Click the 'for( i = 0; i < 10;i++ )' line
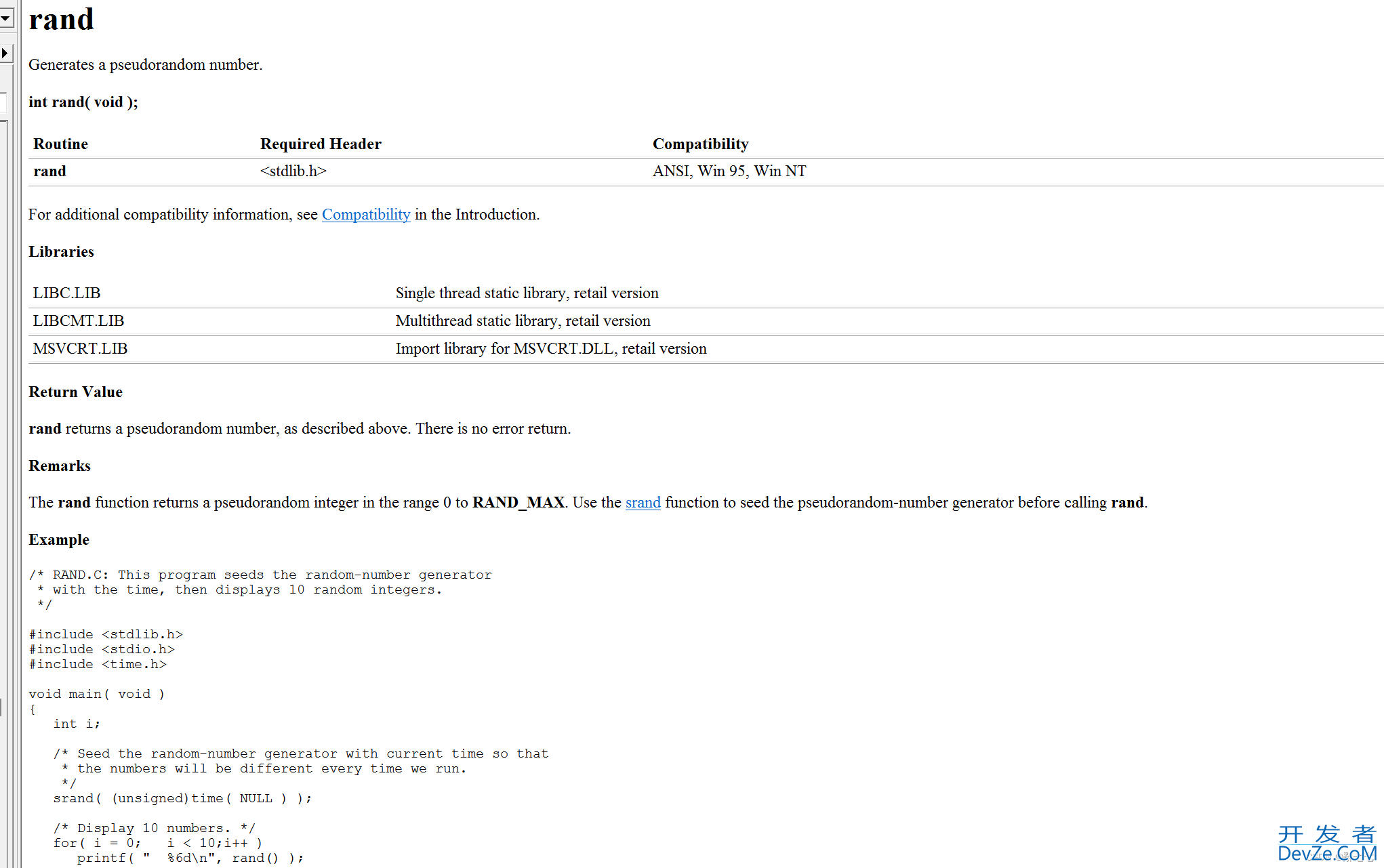 [x=158, y=844]
